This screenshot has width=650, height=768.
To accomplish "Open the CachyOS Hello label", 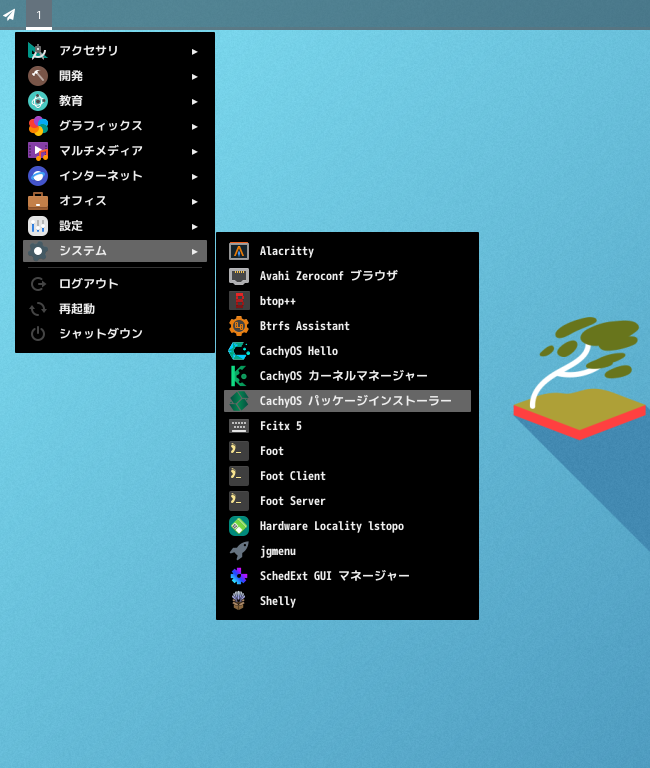I will point(298,351).
